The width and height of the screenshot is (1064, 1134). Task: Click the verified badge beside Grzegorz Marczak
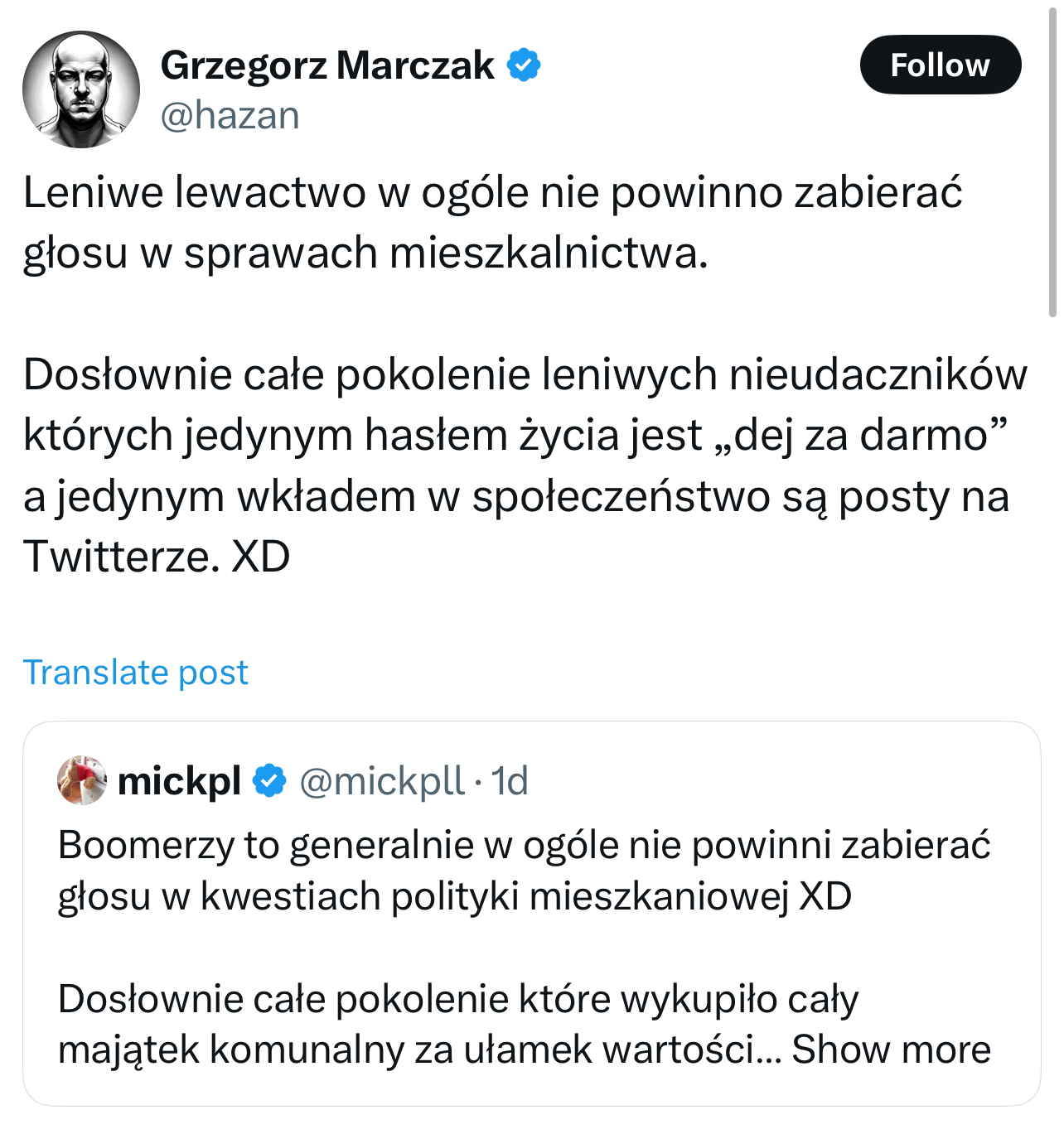pyautogui.click(x=523, y=65)
